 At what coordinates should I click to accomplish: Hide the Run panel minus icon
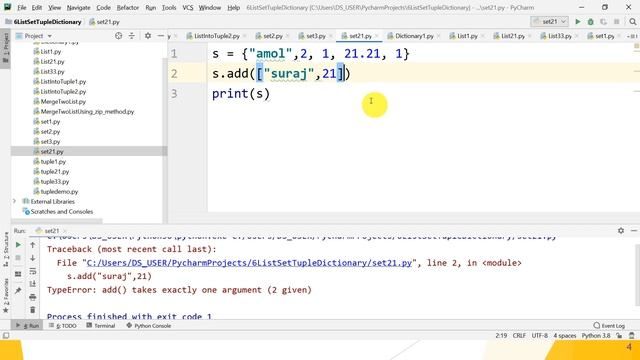point(633,231)
